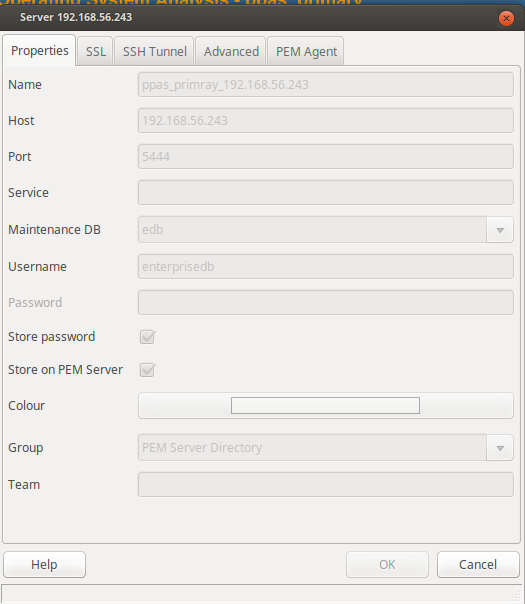Select the Port field showing 5444

point(325,156)
